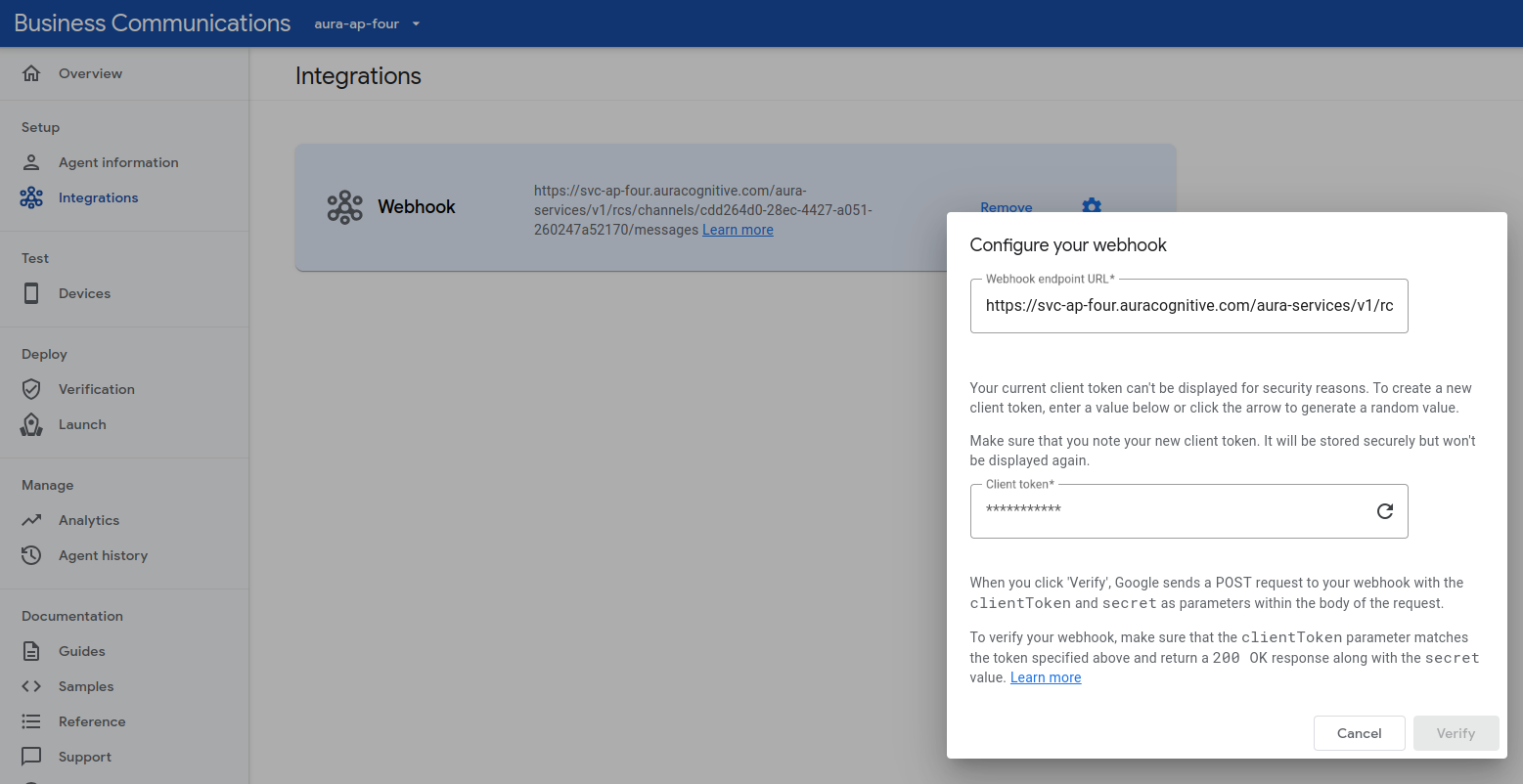The height and width of the screenshot is (784, 1523).
Task: Generate a random client token
Action: (1385, 510)
